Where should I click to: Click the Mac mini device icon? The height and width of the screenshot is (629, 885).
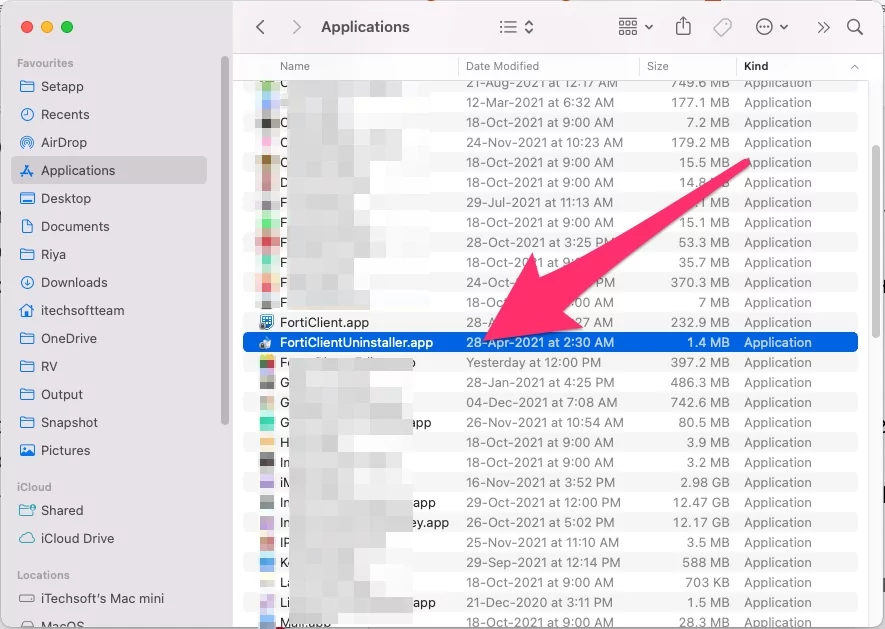point(27,599)
